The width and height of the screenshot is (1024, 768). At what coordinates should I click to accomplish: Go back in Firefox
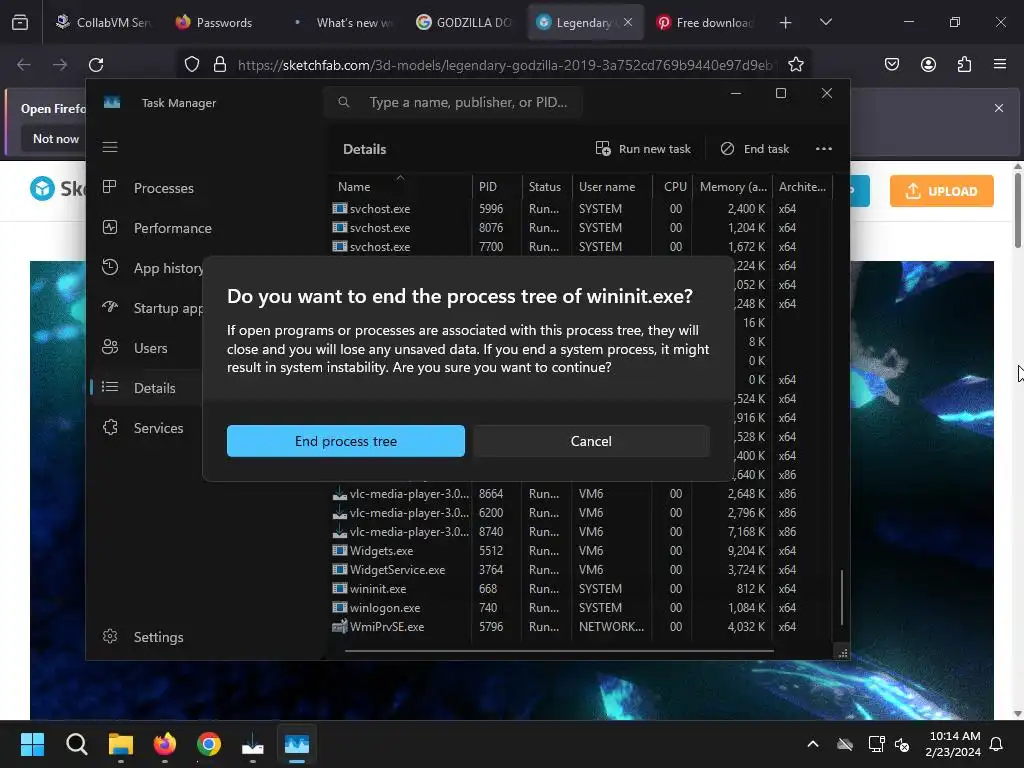click(24, 65)
